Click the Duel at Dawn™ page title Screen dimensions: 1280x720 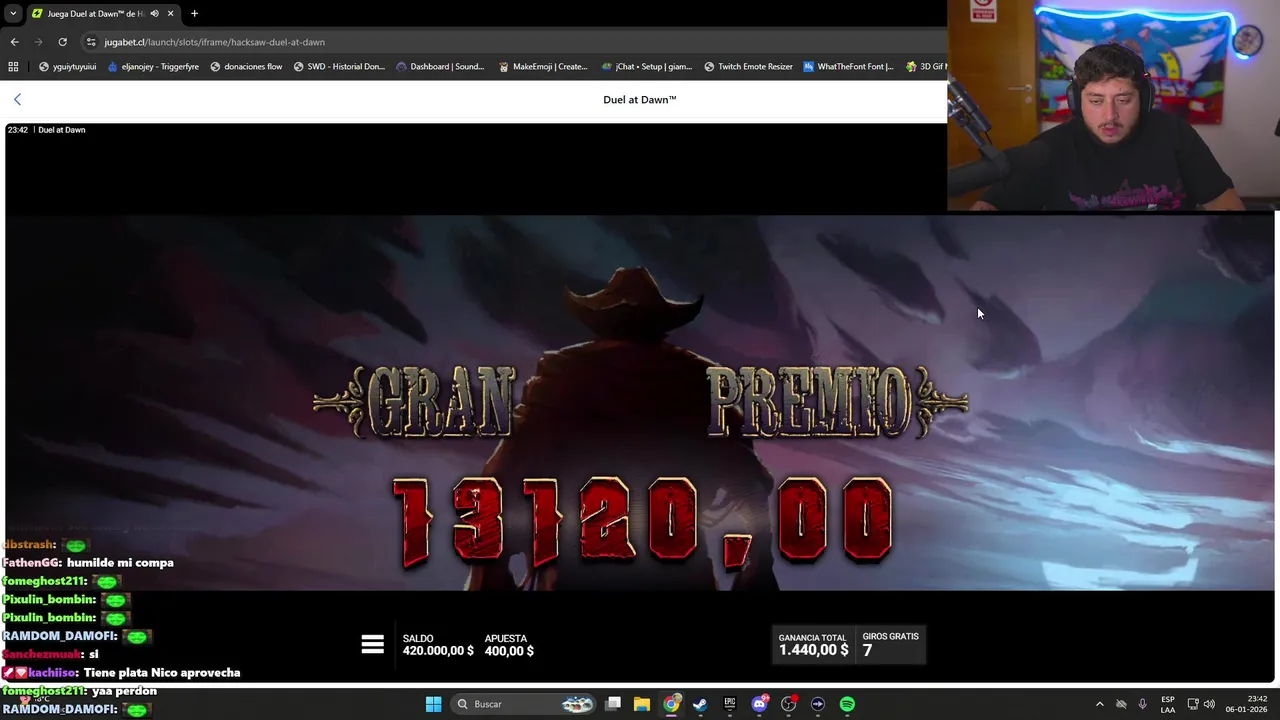point(640,99)
